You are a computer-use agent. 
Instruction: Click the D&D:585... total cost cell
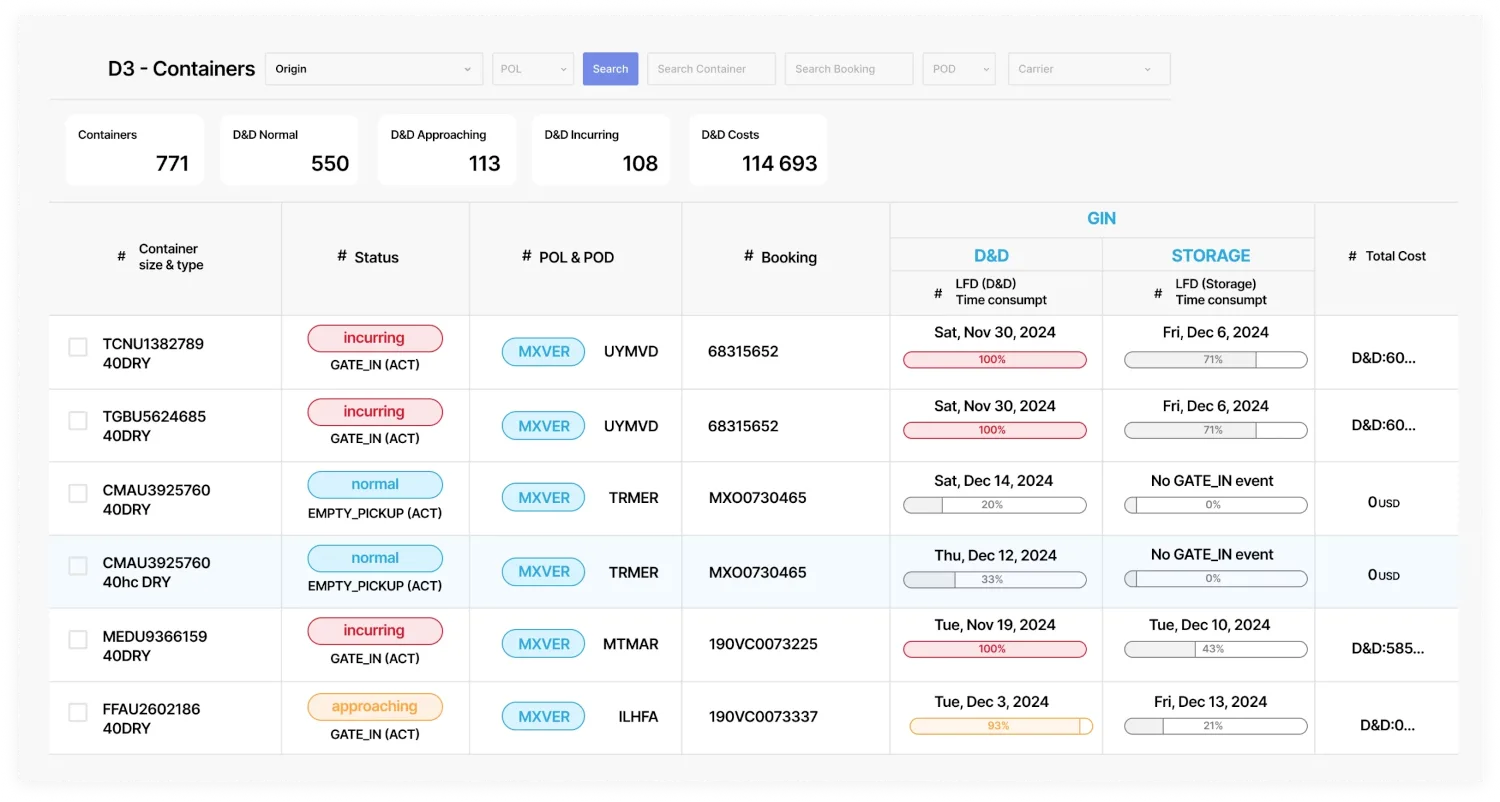(1388, 648)
